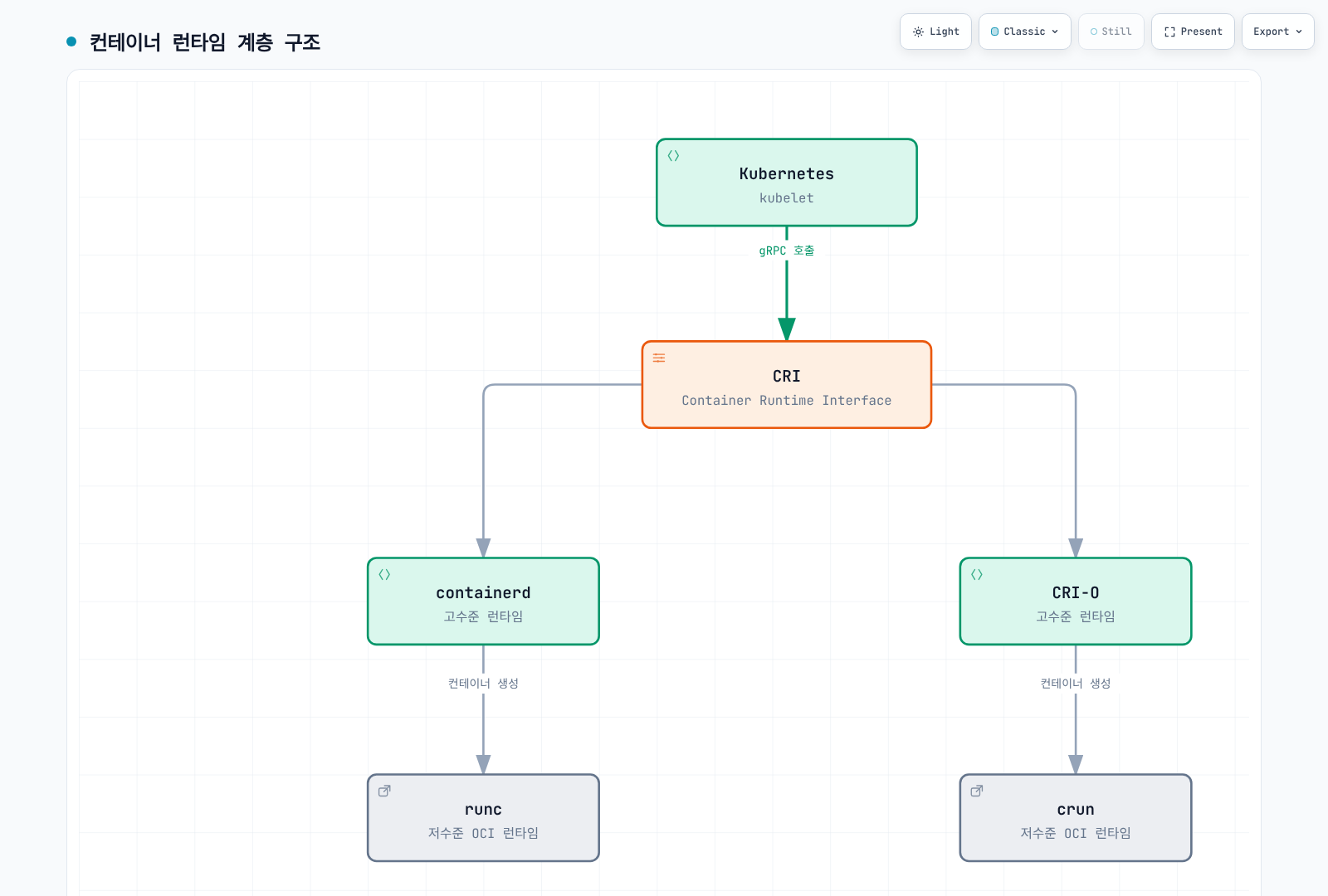Click the 'kubelet' subtitle text
Image resolution: width=1328 pixels, height=896 pixels.
point(787,198)
